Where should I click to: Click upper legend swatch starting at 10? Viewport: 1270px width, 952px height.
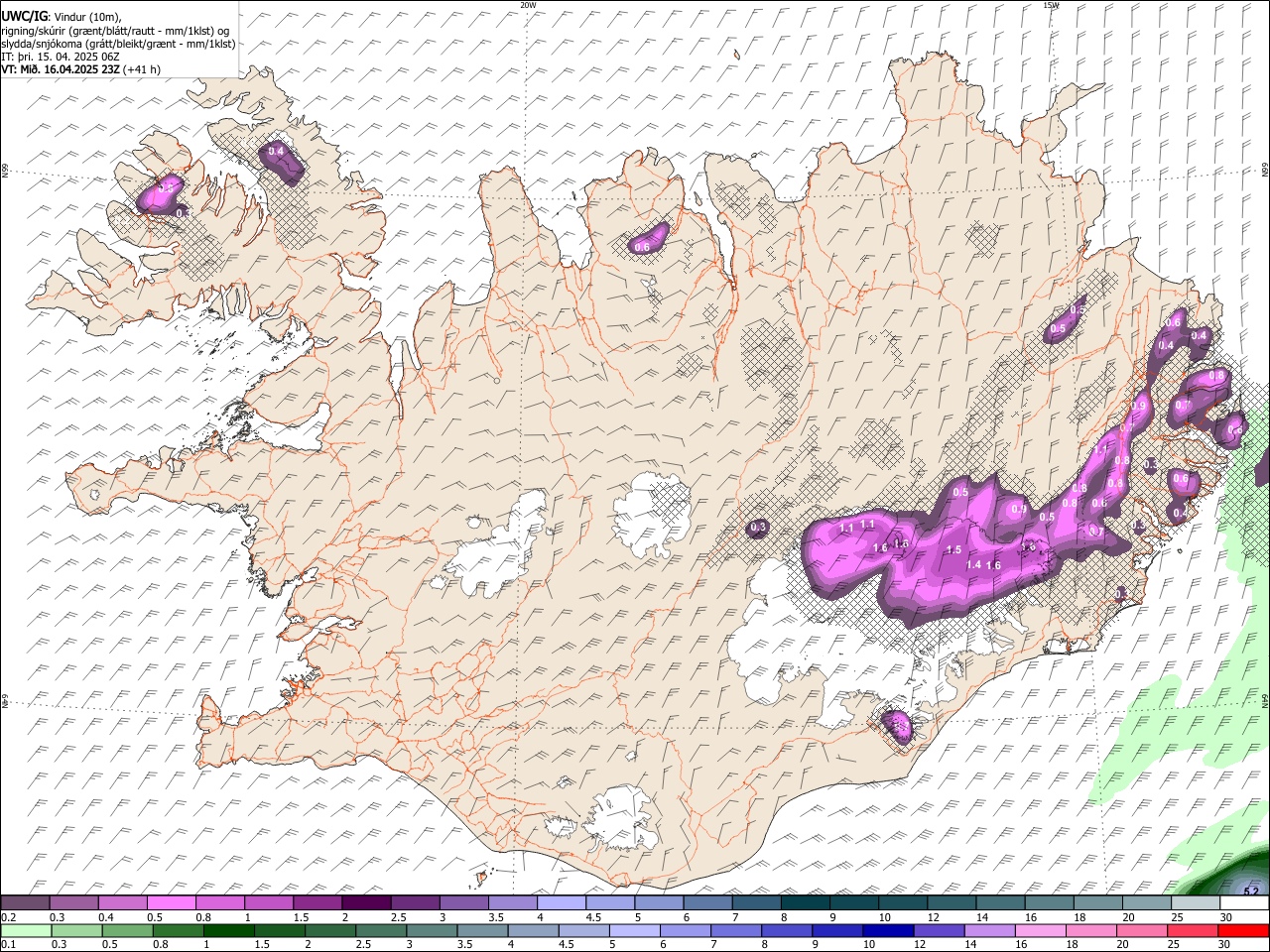901,903
